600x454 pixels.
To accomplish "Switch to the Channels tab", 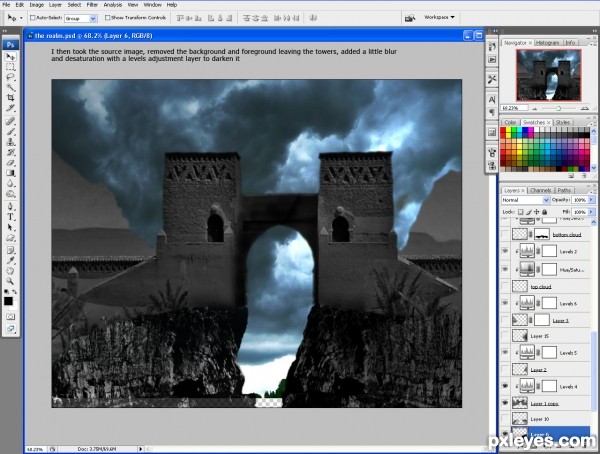I will (540, 190).
